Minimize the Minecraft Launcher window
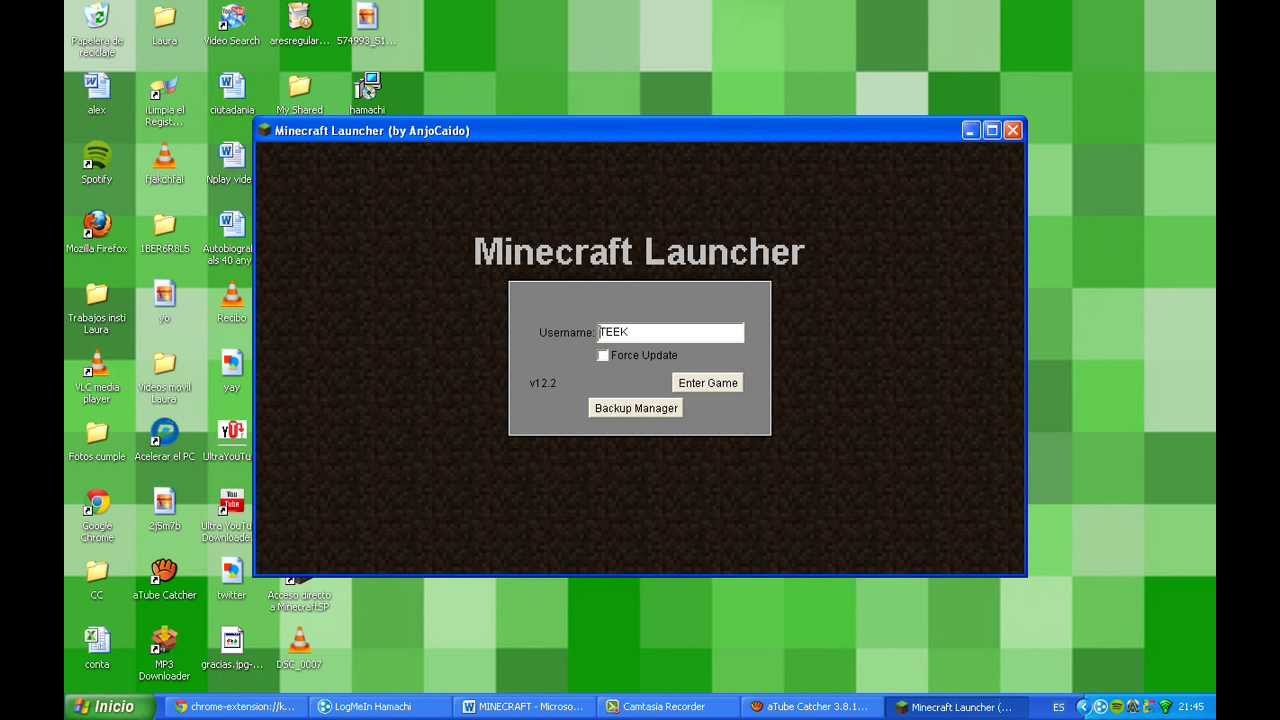Screen dimensions: 1280x720 click(x=970, y=131)
